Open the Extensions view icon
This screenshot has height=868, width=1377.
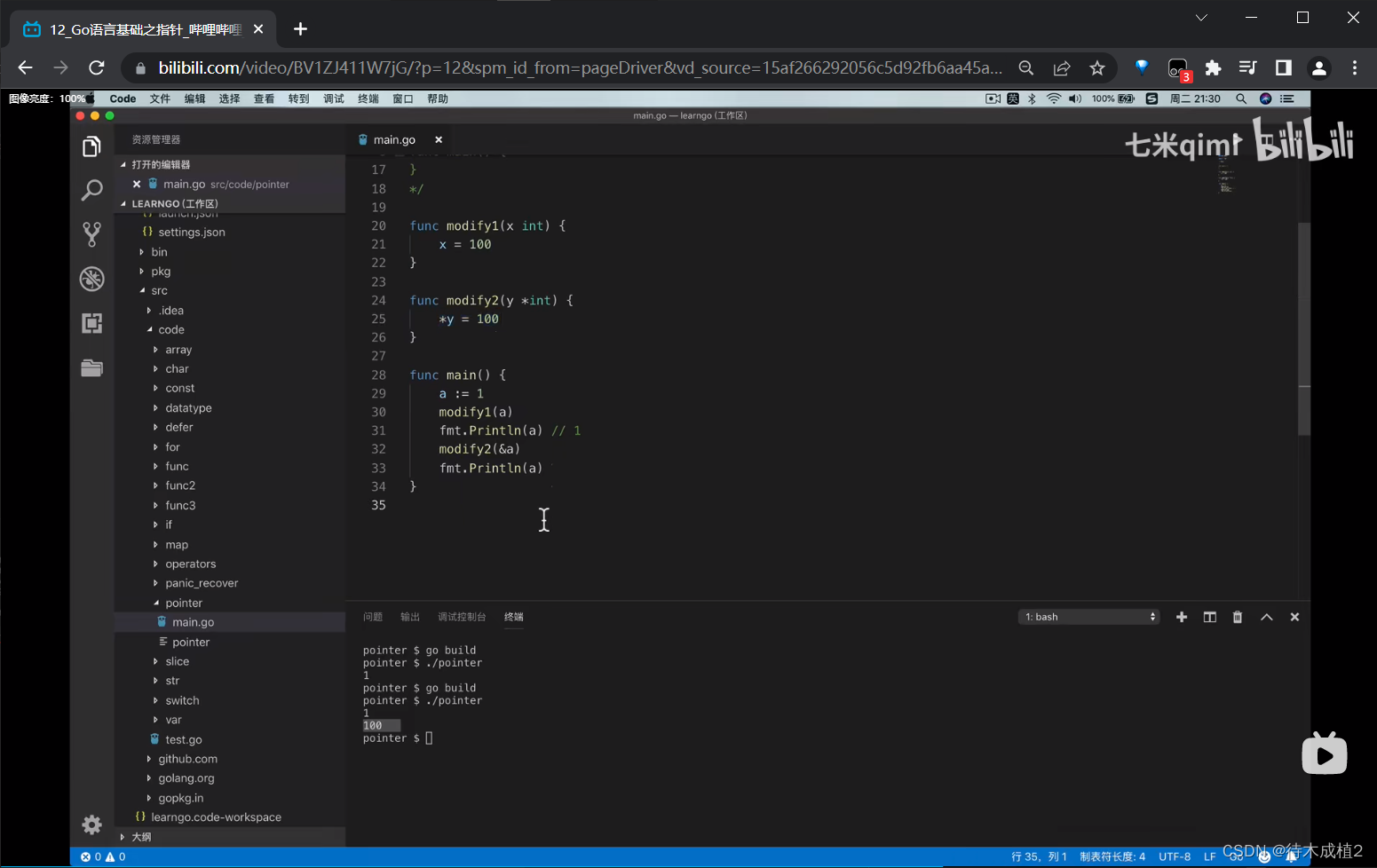[x=91, y=323]
